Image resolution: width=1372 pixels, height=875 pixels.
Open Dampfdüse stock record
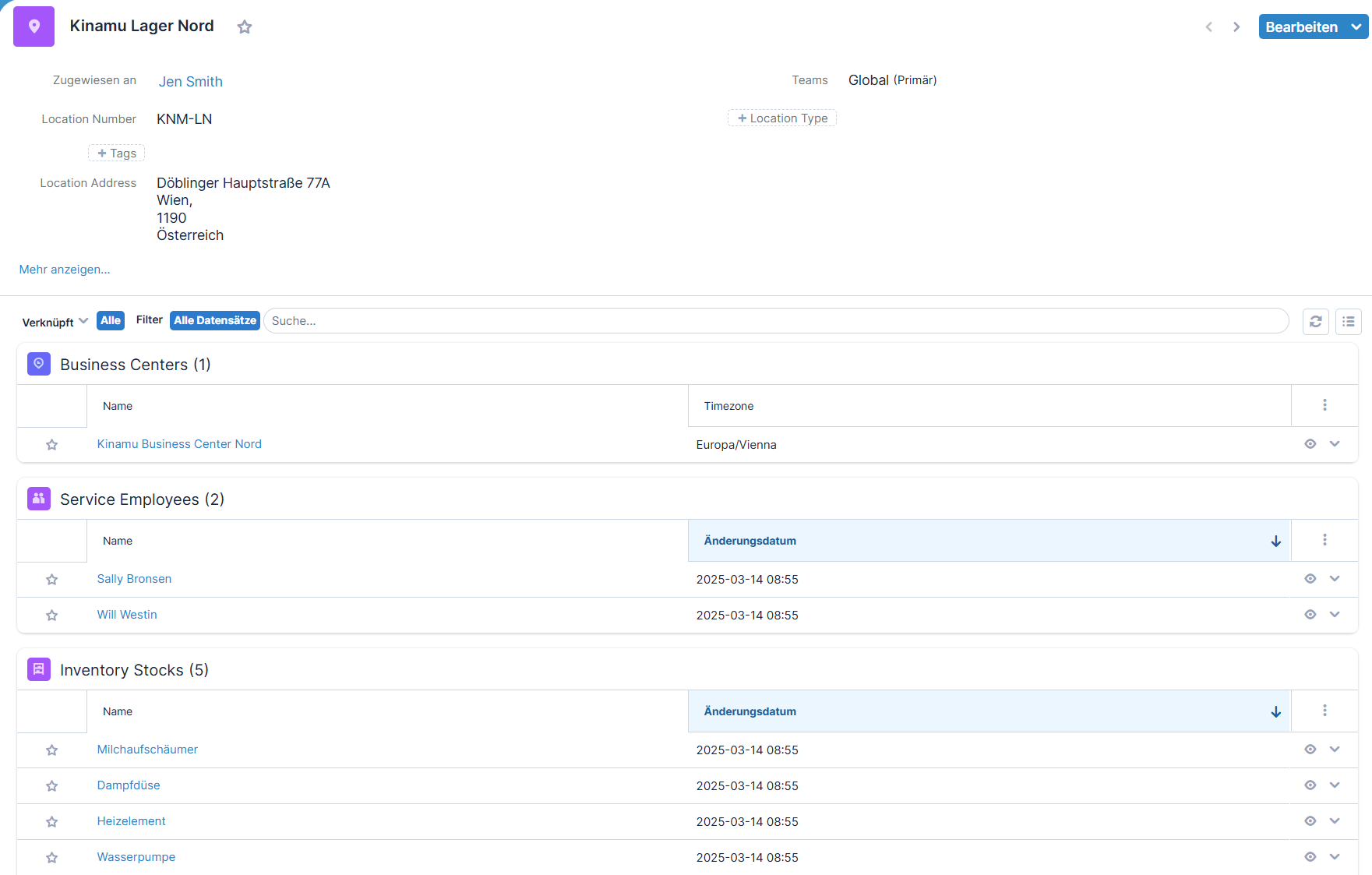[129, 785]
